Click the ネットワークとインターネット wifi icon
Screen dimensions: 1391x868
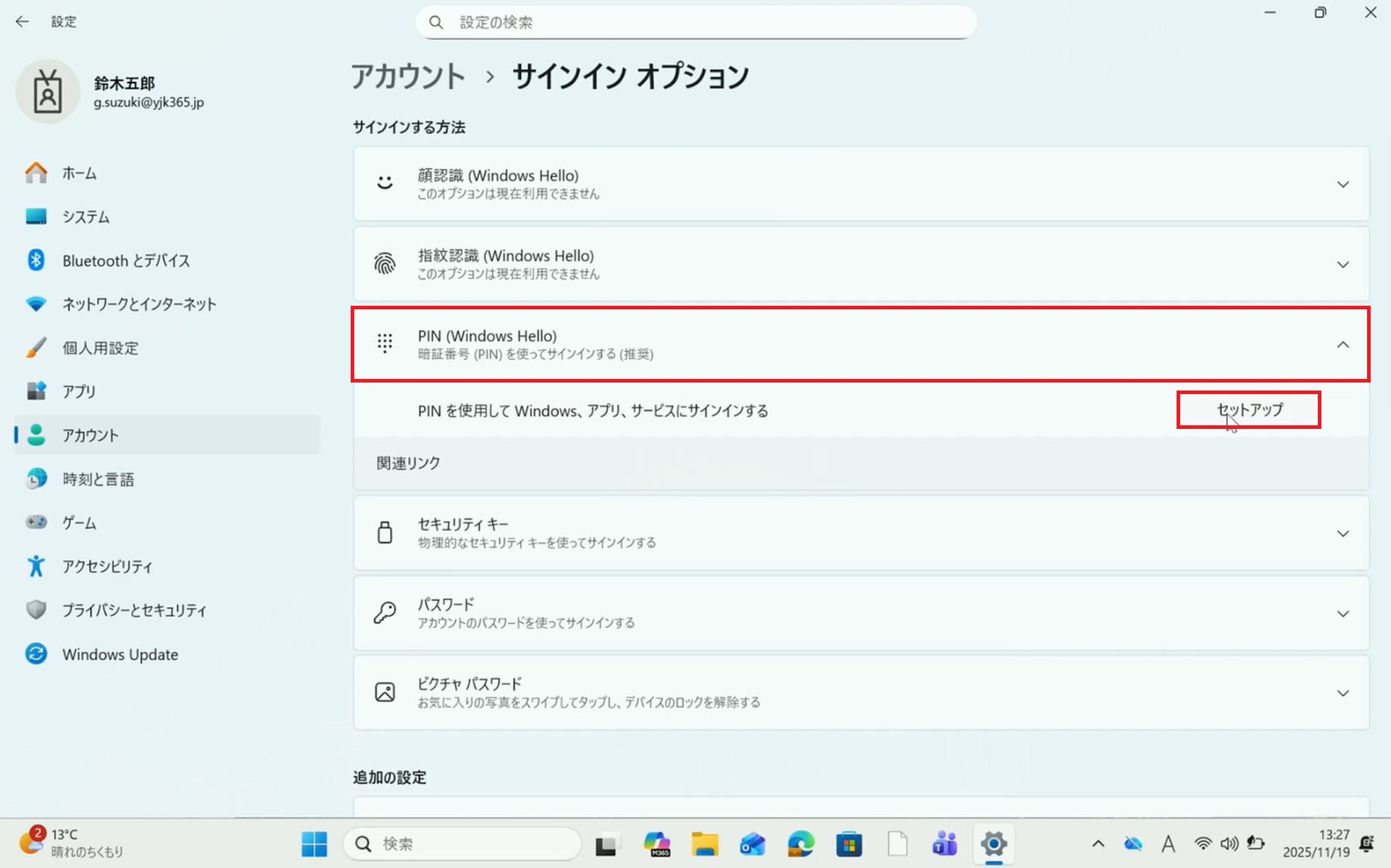[36, 304]
